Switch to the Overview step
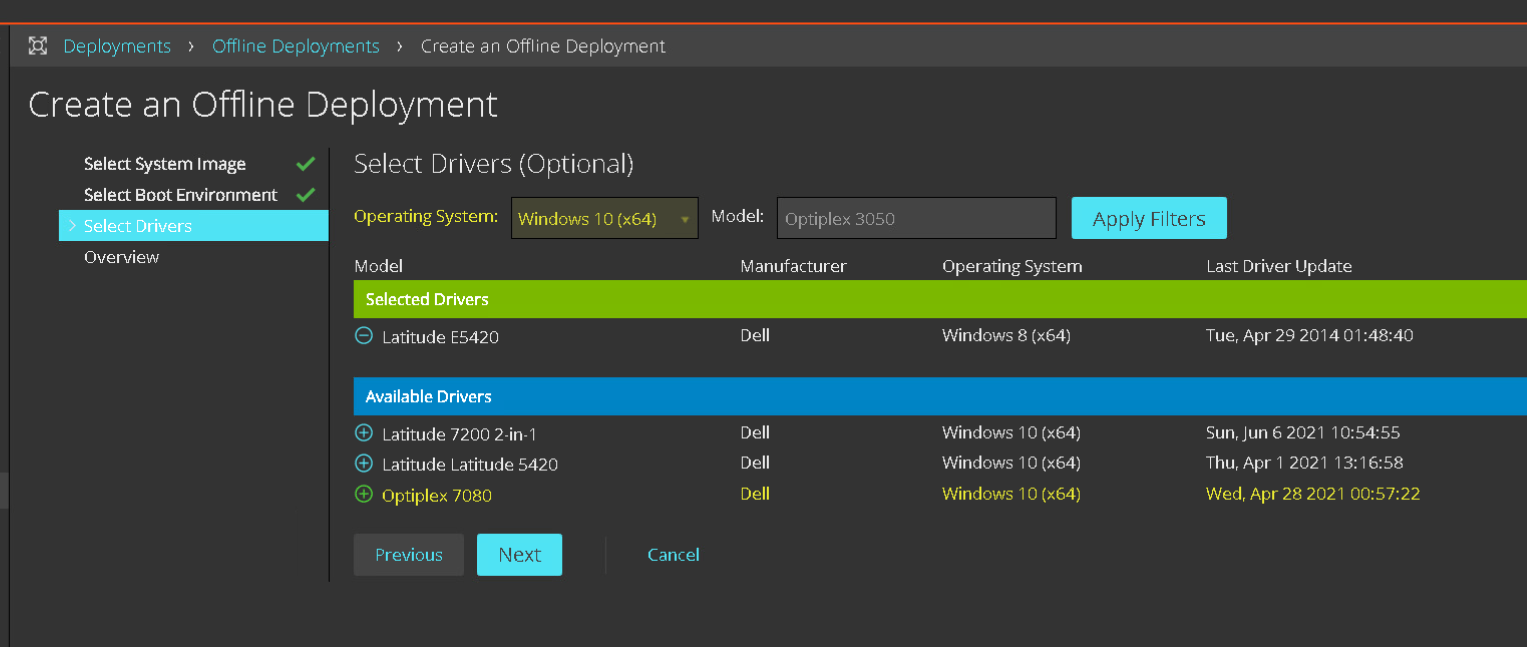The image size is (1527, 647). pyautogui.click(x=121, y=257)
